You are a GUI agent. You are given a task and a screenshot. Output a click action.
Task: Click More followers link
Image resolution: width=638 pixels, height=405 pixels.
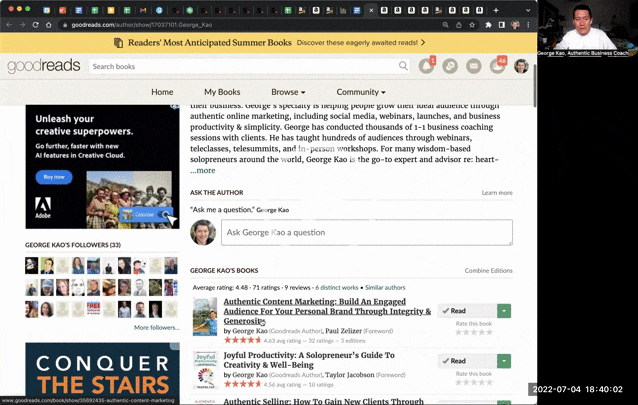point(157,327)
